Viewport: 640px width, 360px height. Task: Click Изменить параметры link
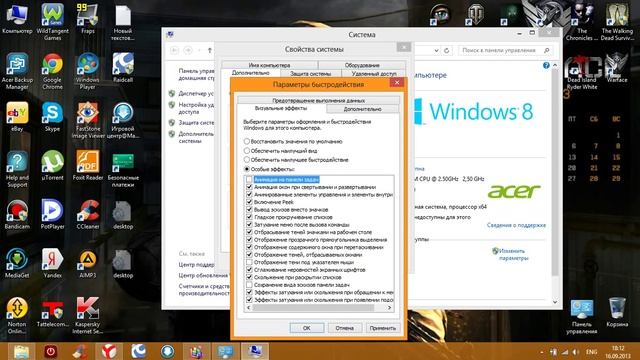coord(513,254)
